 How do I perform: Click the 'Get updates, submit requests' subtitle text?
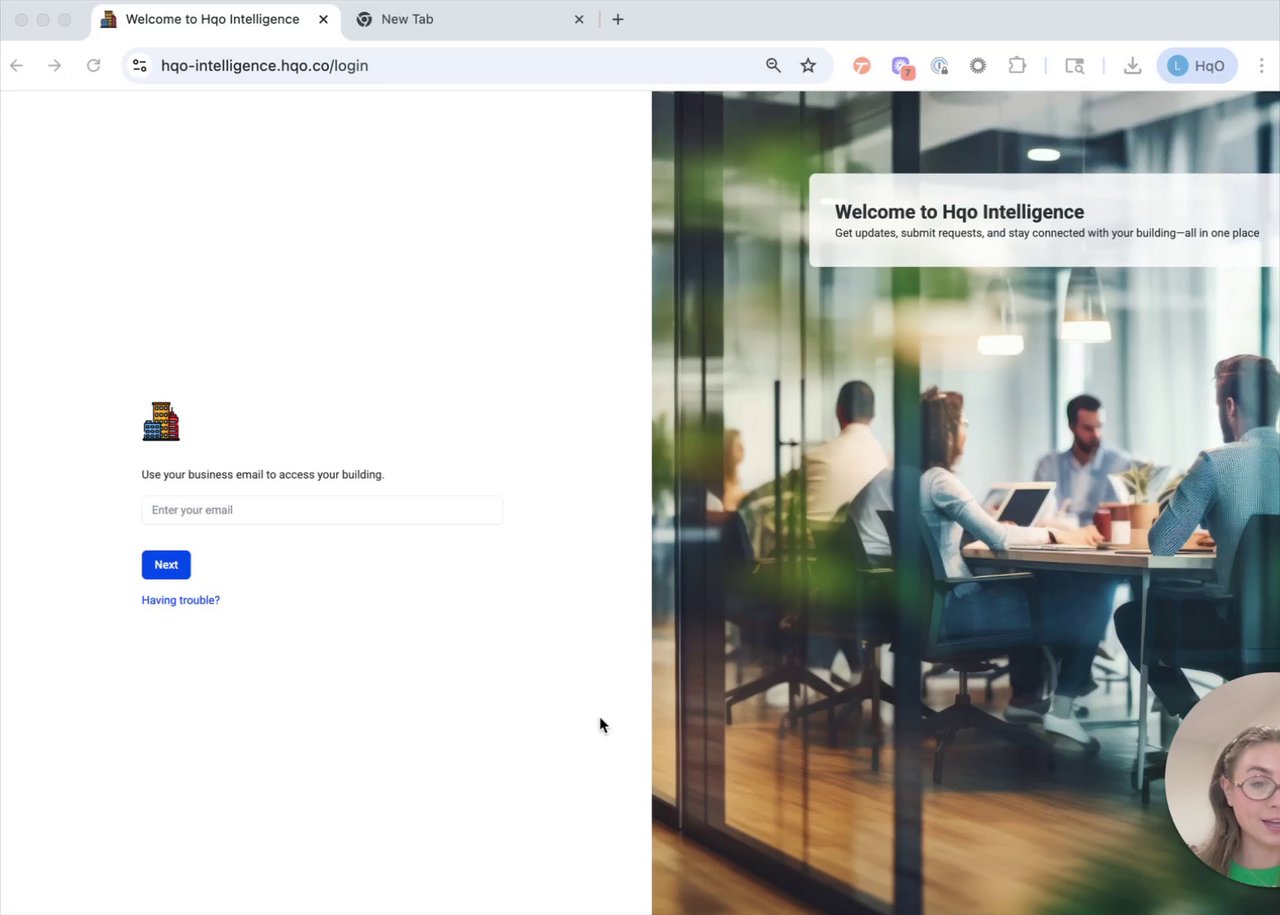[x=1047, y=233]
